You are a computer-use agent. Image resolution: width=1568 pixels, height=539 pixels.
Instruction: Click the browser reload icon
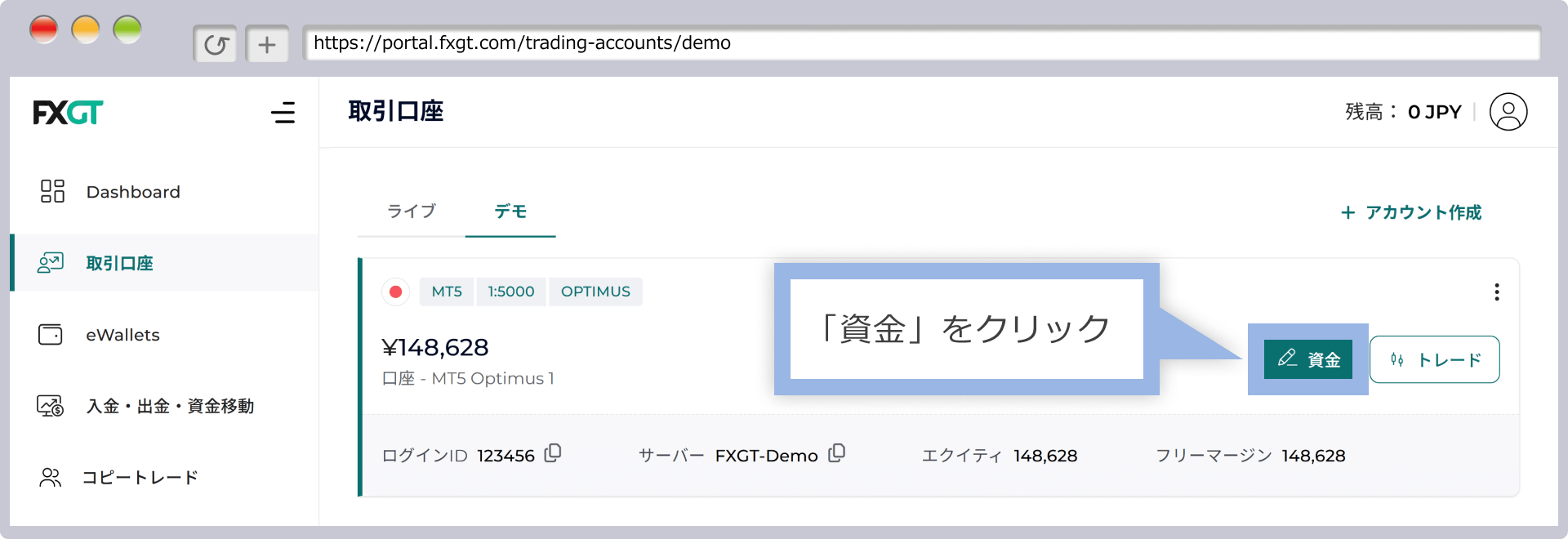click(216, 44)
